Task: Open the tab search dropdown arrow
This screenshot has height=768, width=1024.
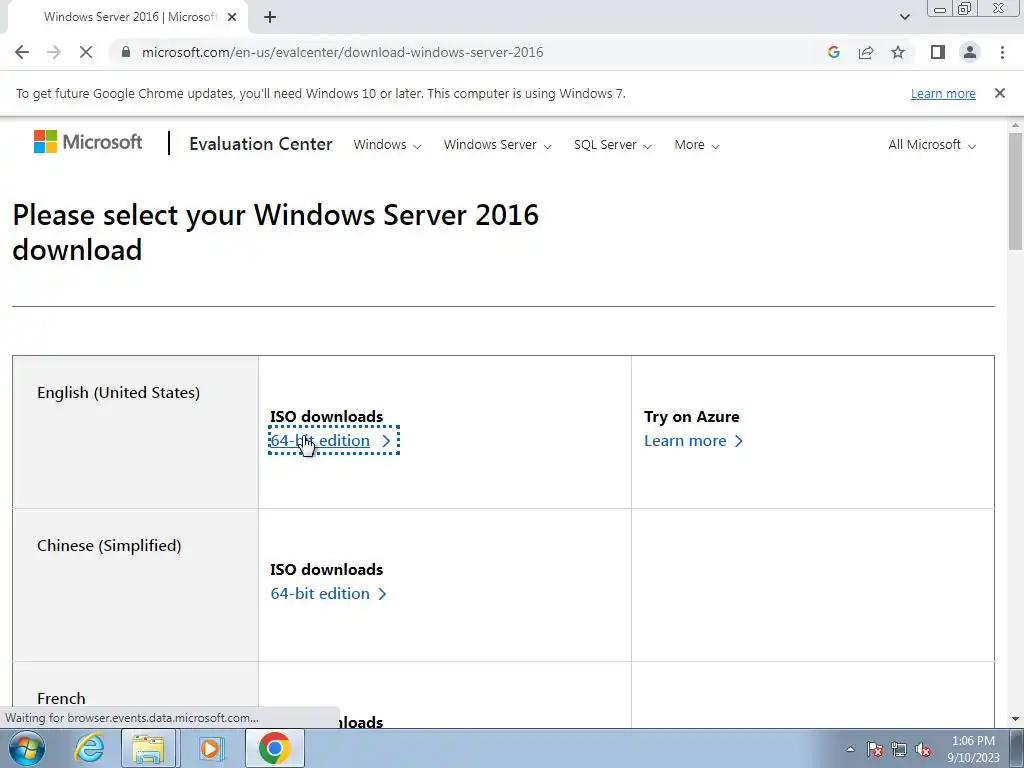Action: coord(904,17)
